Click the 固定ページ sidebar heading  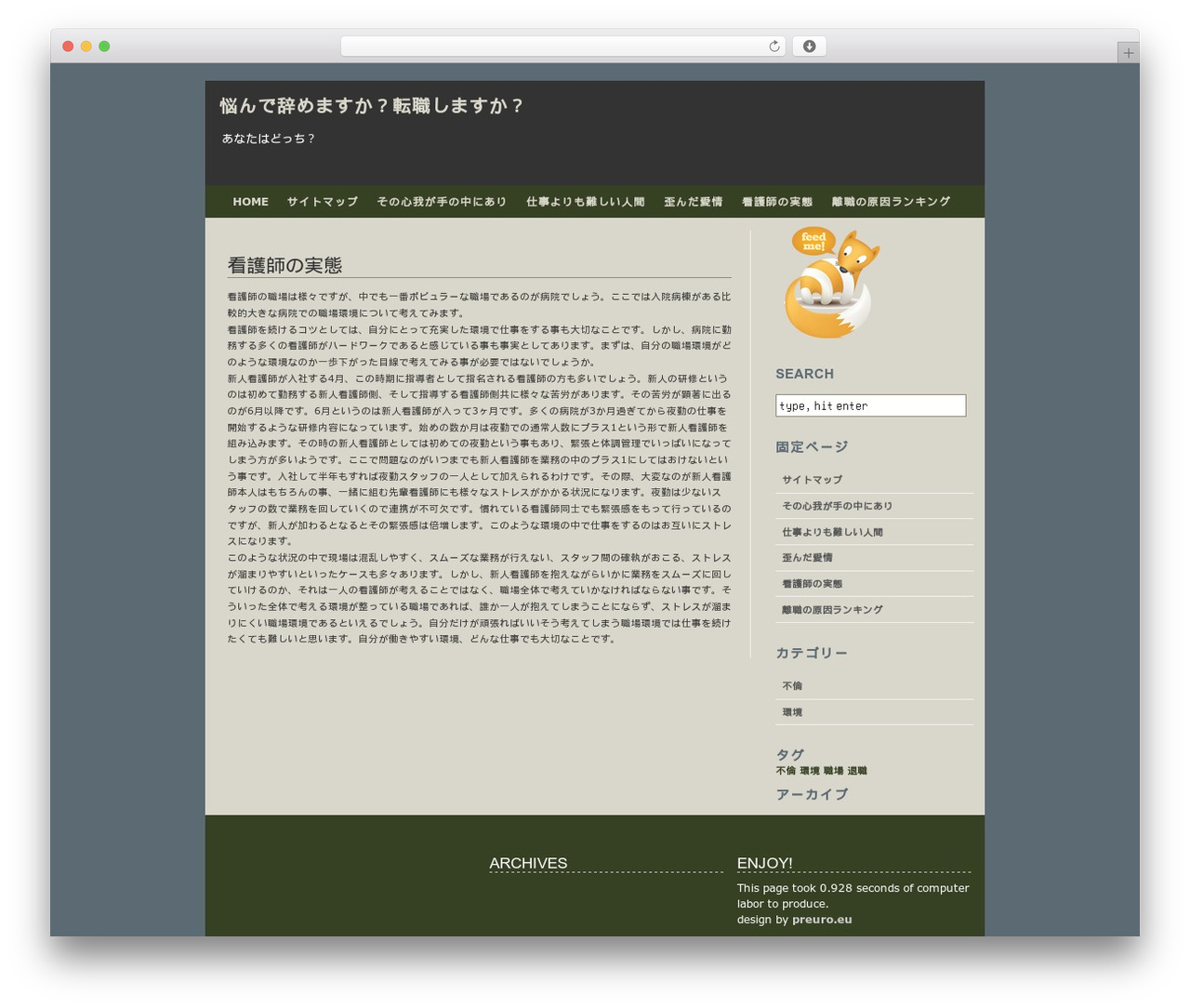tap(812, 447)
